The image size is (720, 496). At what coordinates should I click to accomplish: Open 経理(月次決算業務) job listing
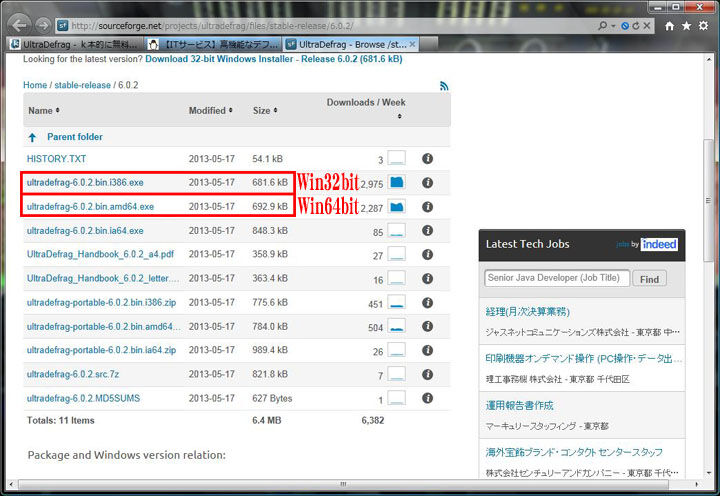tap(528, 312)
